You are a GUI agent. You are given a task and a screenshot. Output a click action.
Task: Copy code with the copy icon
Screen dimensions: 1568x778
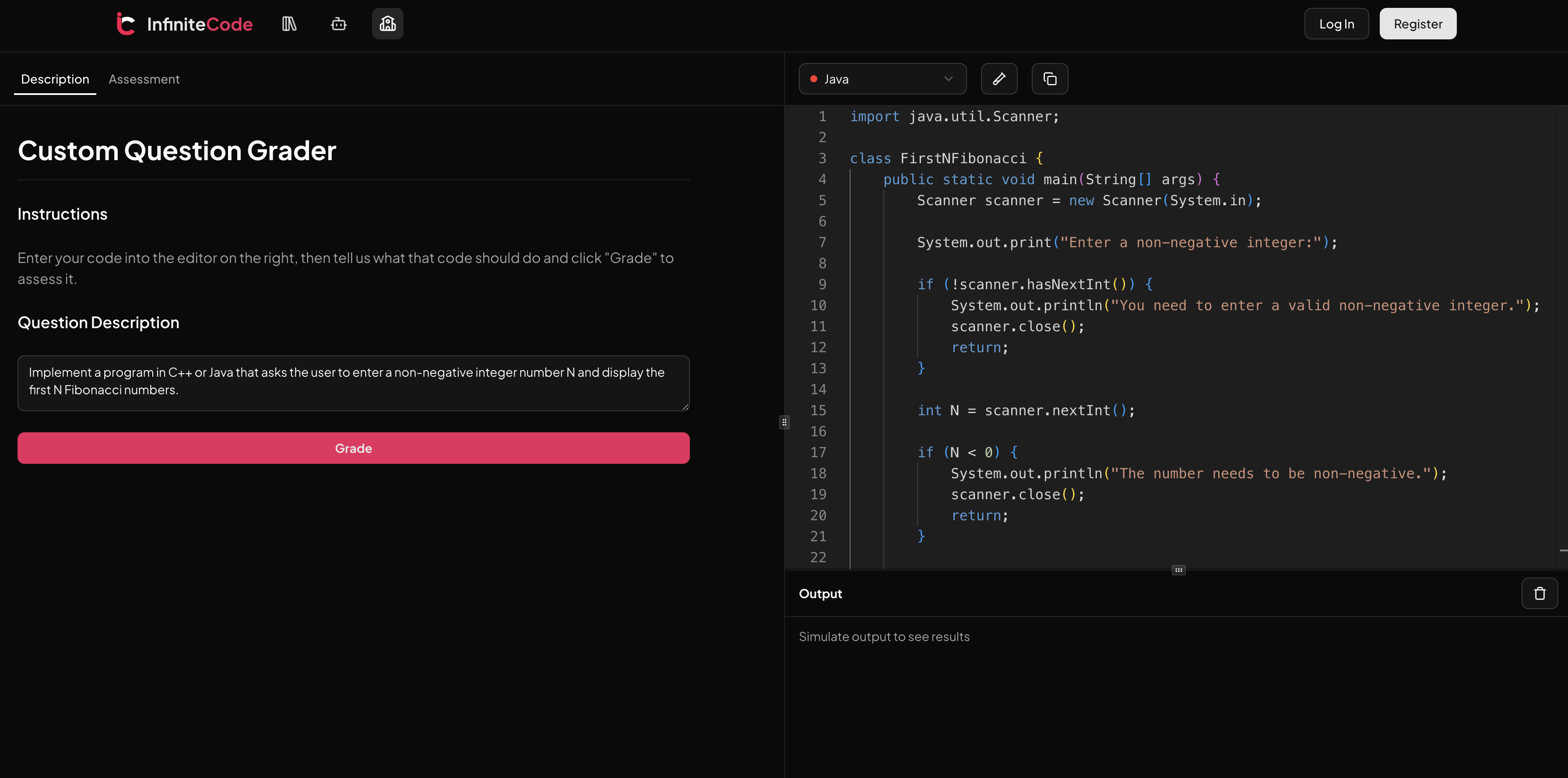[x=1049, y=79]
